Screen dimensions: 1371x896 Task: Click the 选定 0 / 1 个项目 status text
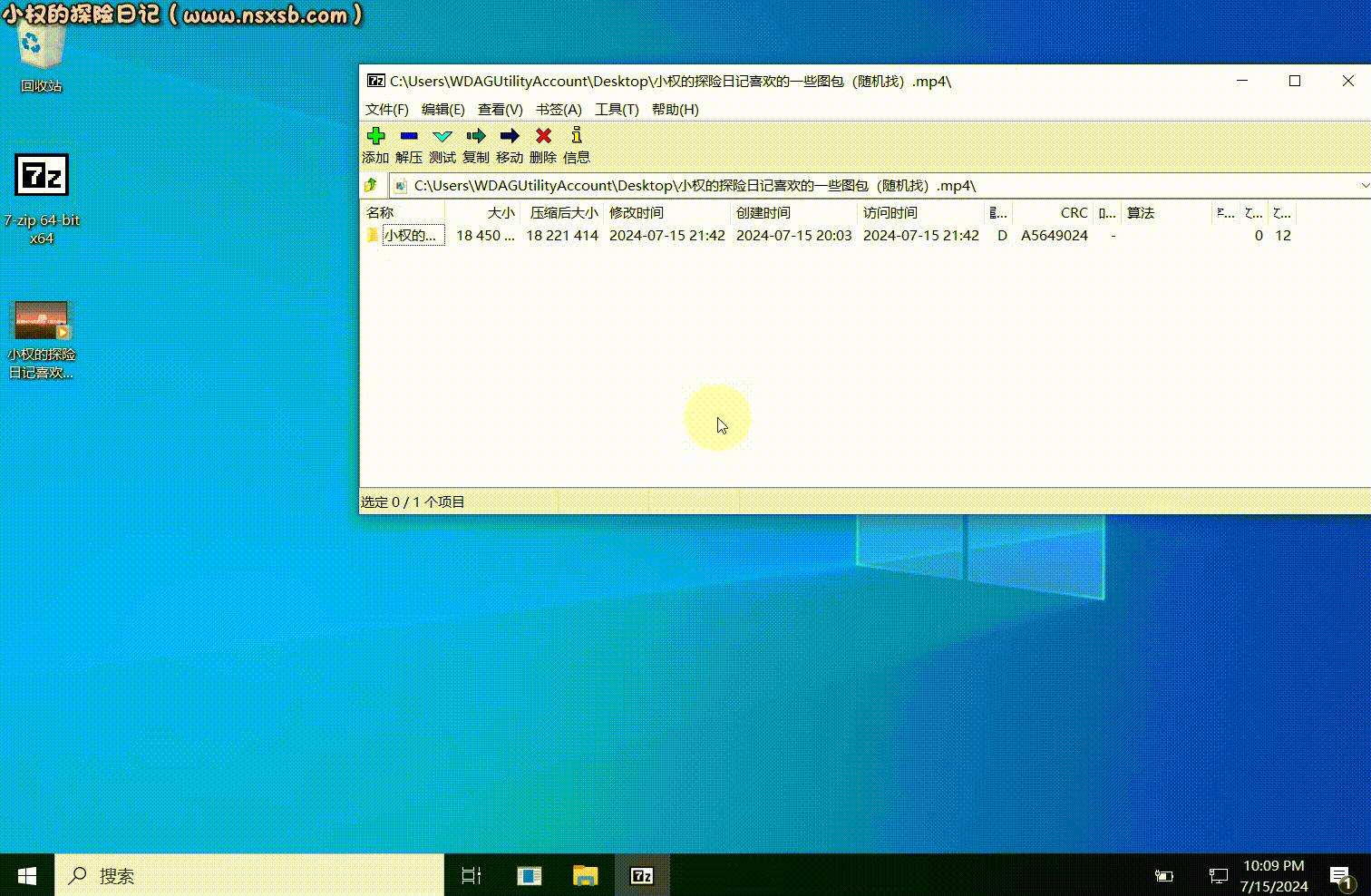[x=413, y=502]
